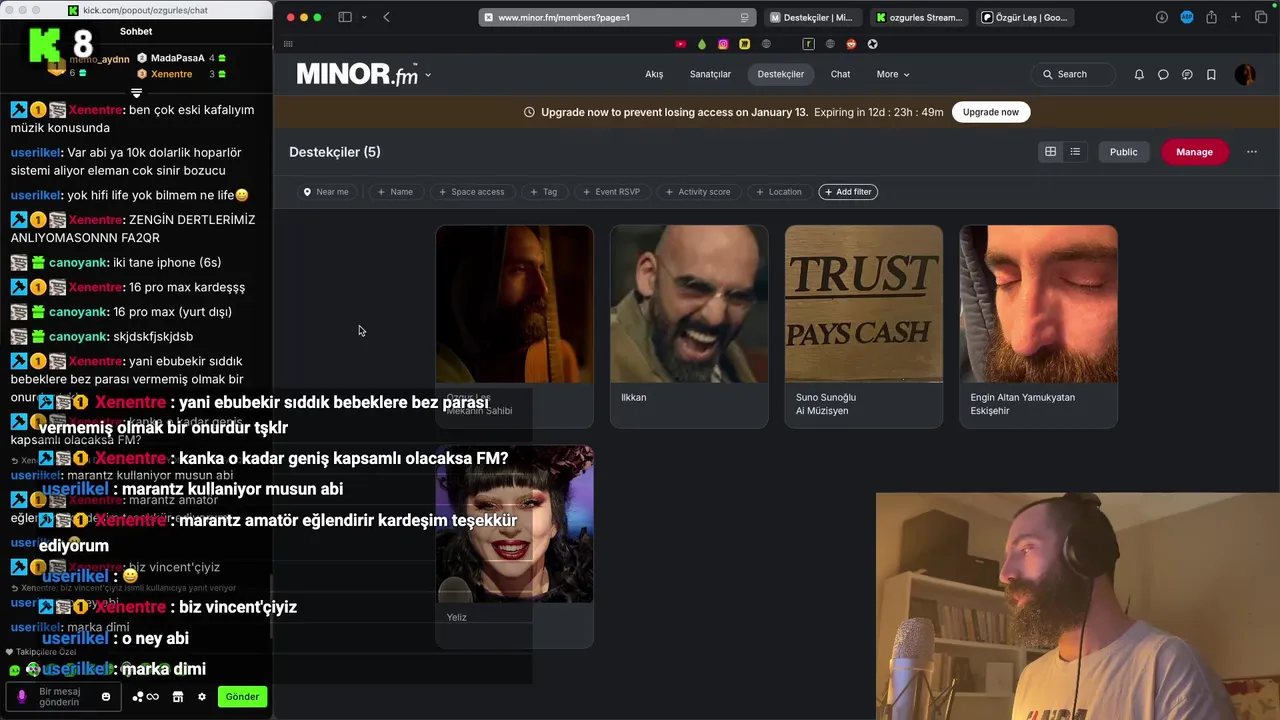The image size is (1280, 720).
Task: Open the Mekanın Sahibi member card
Action: [x=514, y=326]
